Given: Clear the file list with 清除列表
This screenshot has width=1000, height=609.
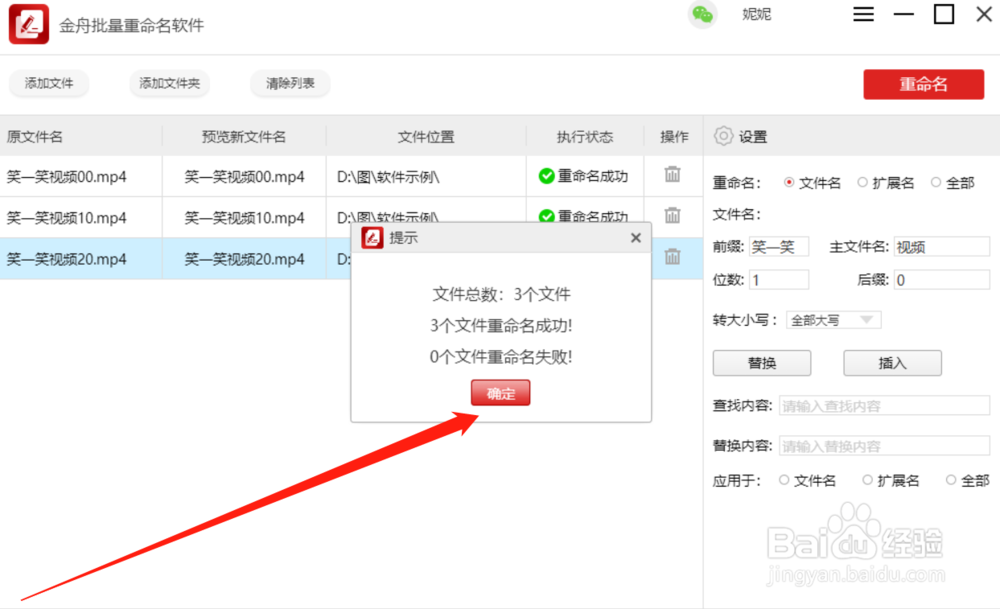Looking at the screenshot, I should click(290, 84).
